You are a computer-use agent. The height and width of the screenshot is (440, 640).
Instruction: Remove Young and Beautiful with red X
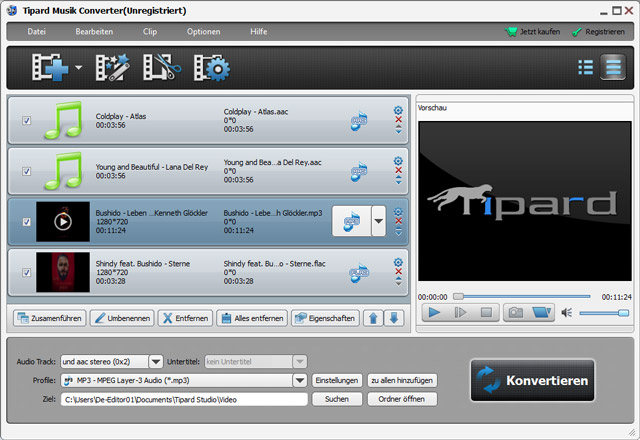click(398, 170)
